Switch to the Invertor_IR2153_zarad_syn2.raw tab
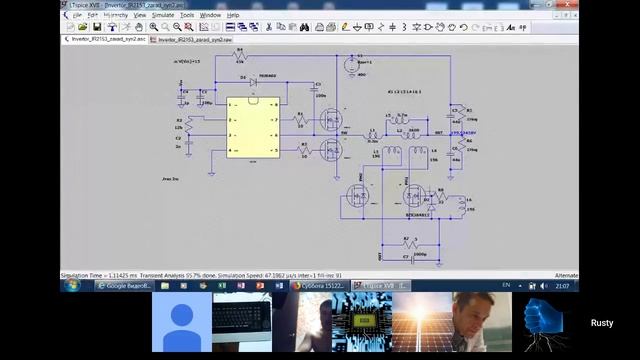This screenshot has width=640, height=360. tap(191, 40)
